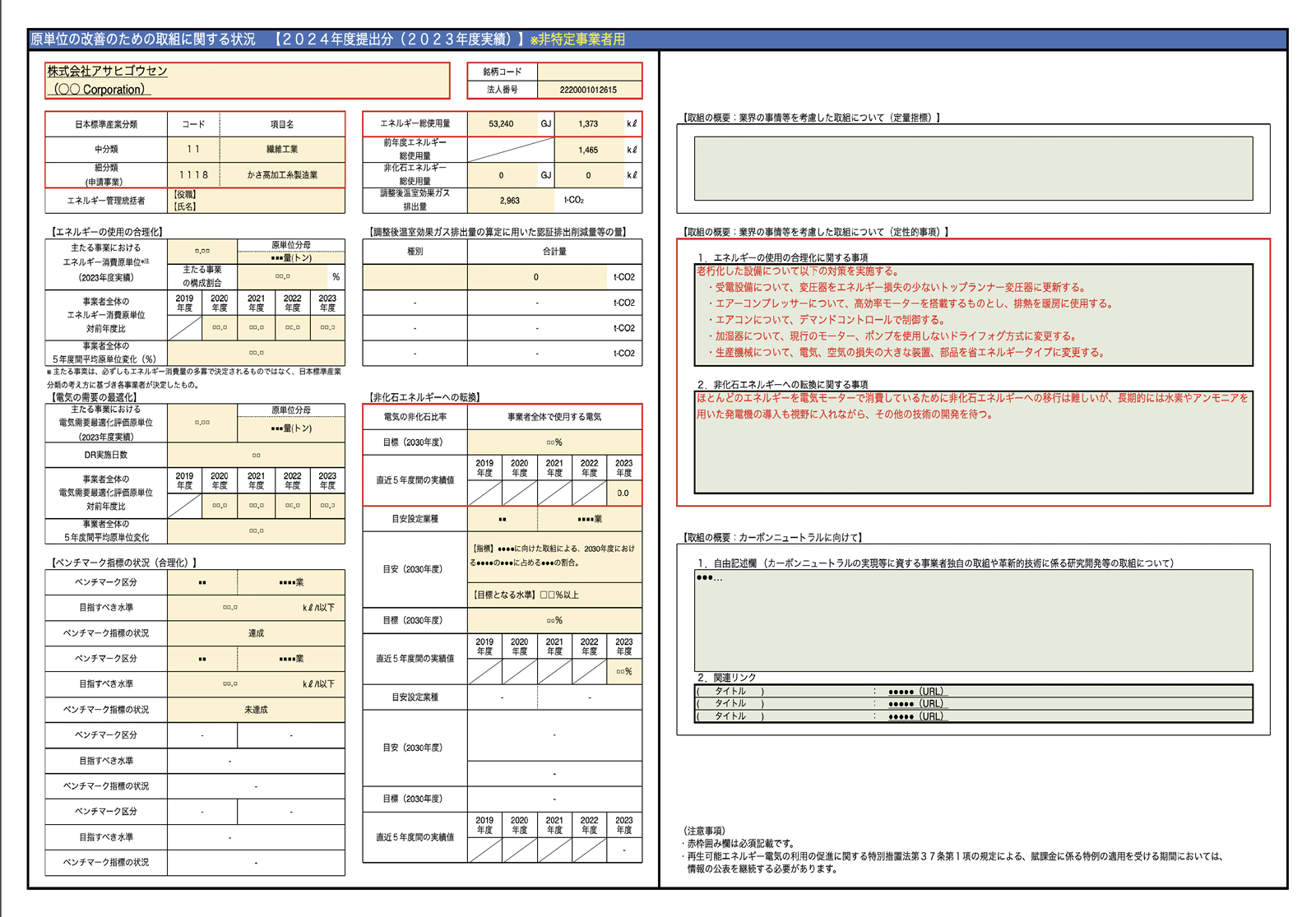The image size is (1316, 917).
Task: Click the benchmark status cell 未達成
Action: point(256,710)
